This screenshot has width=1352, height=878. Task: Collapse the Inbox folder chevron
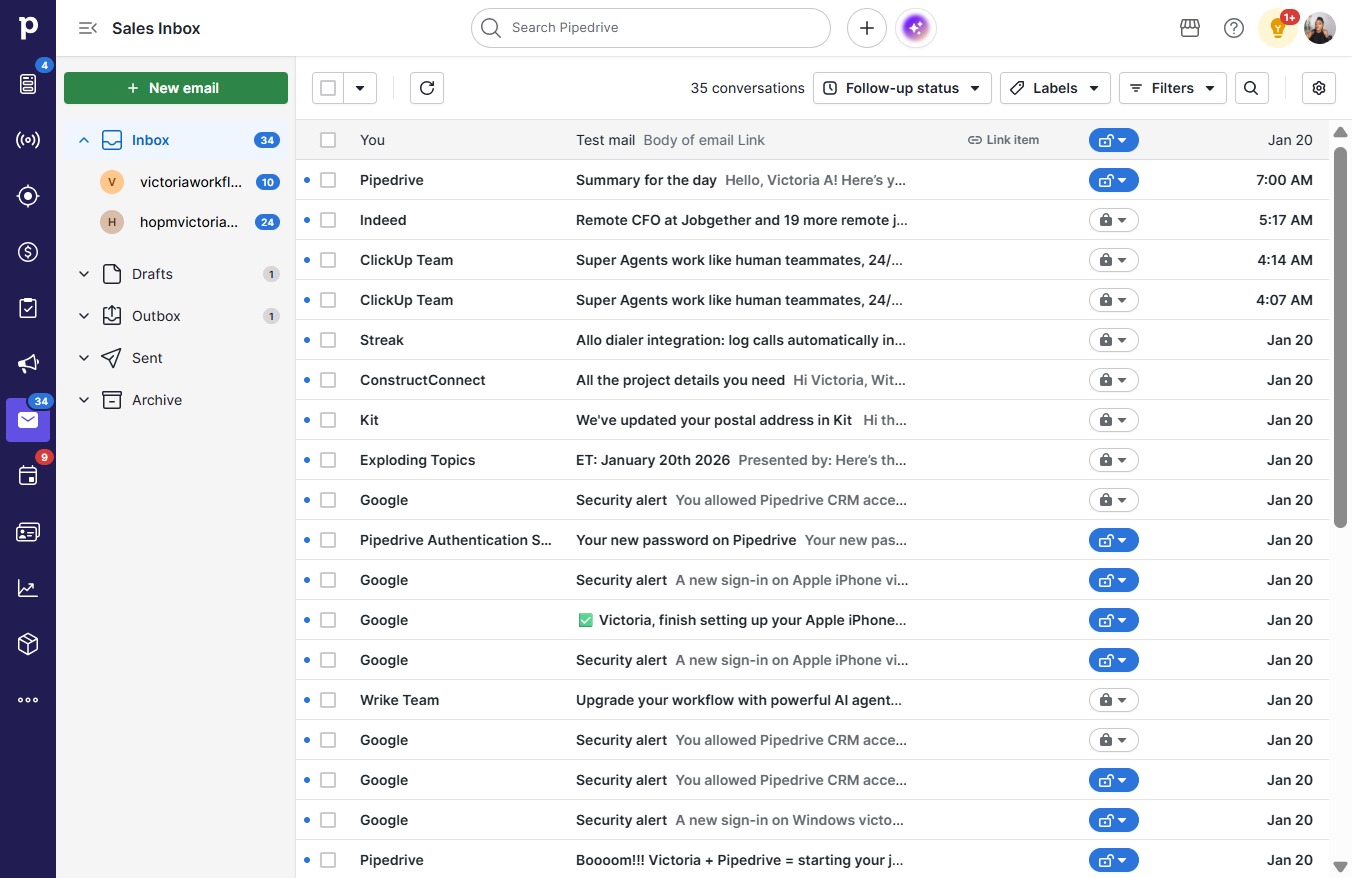click(84, 140)
